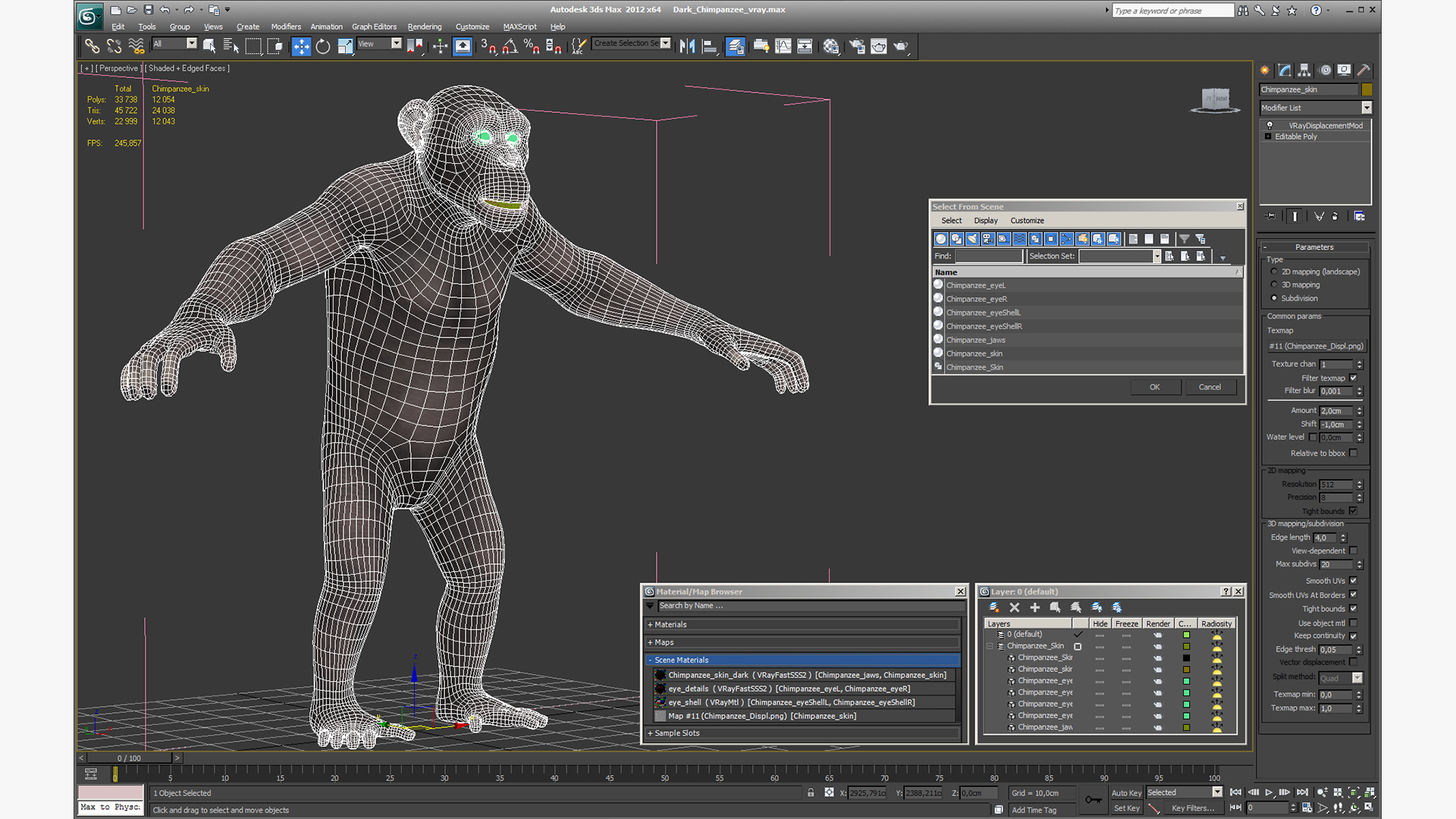Open the Material Editor icon
The height and width of the screenshot is (819, 1456).
point(831,46)
